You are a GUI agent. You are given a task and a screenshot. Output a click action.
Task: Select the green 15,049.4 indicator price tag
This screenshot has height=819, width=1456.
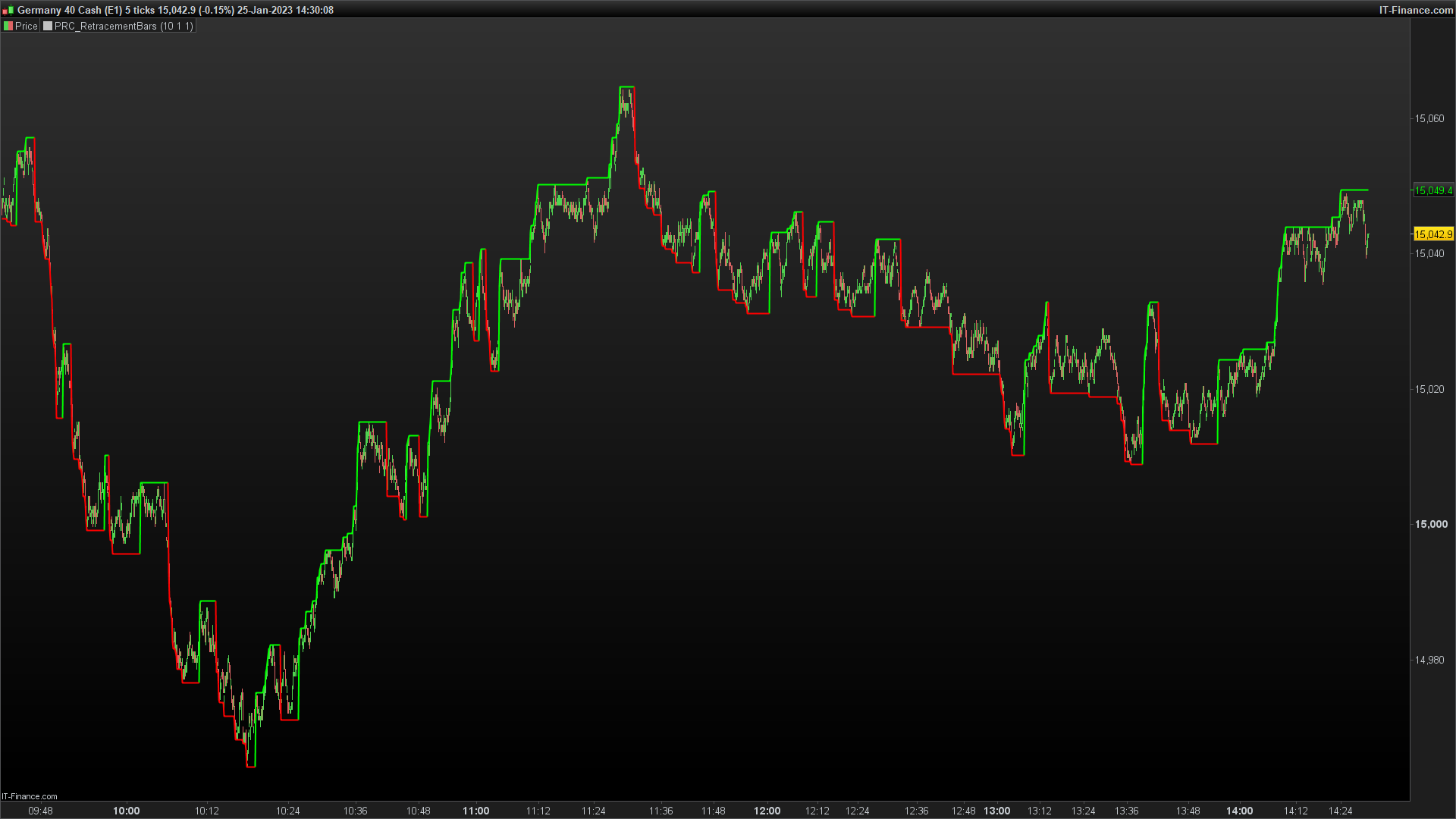(1432, 190)
